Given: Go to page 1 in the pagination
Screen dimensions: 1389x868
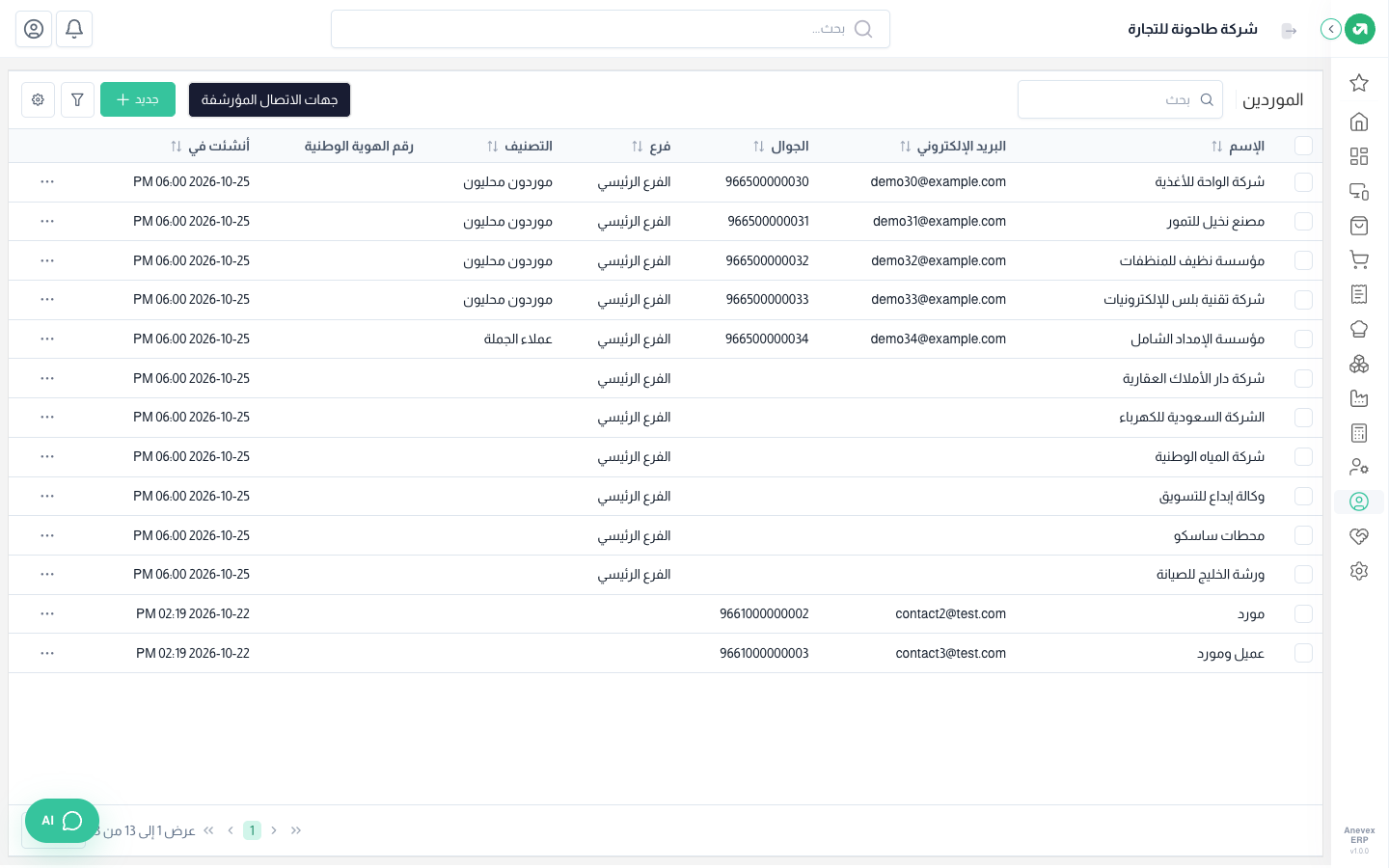Looking at the screenshot, I should coord(252,830).
